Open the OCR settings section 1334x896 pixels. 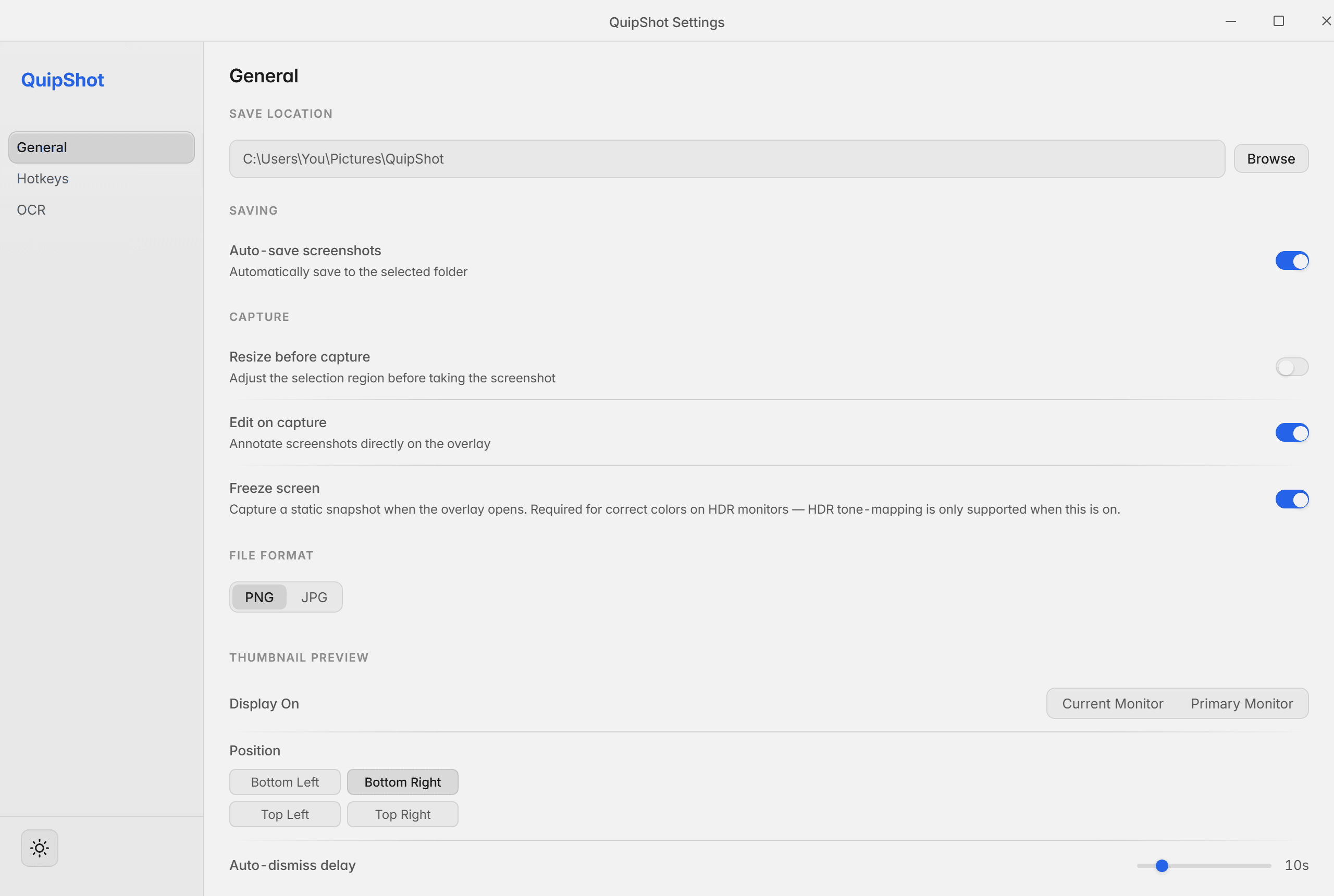coord(101,210)
